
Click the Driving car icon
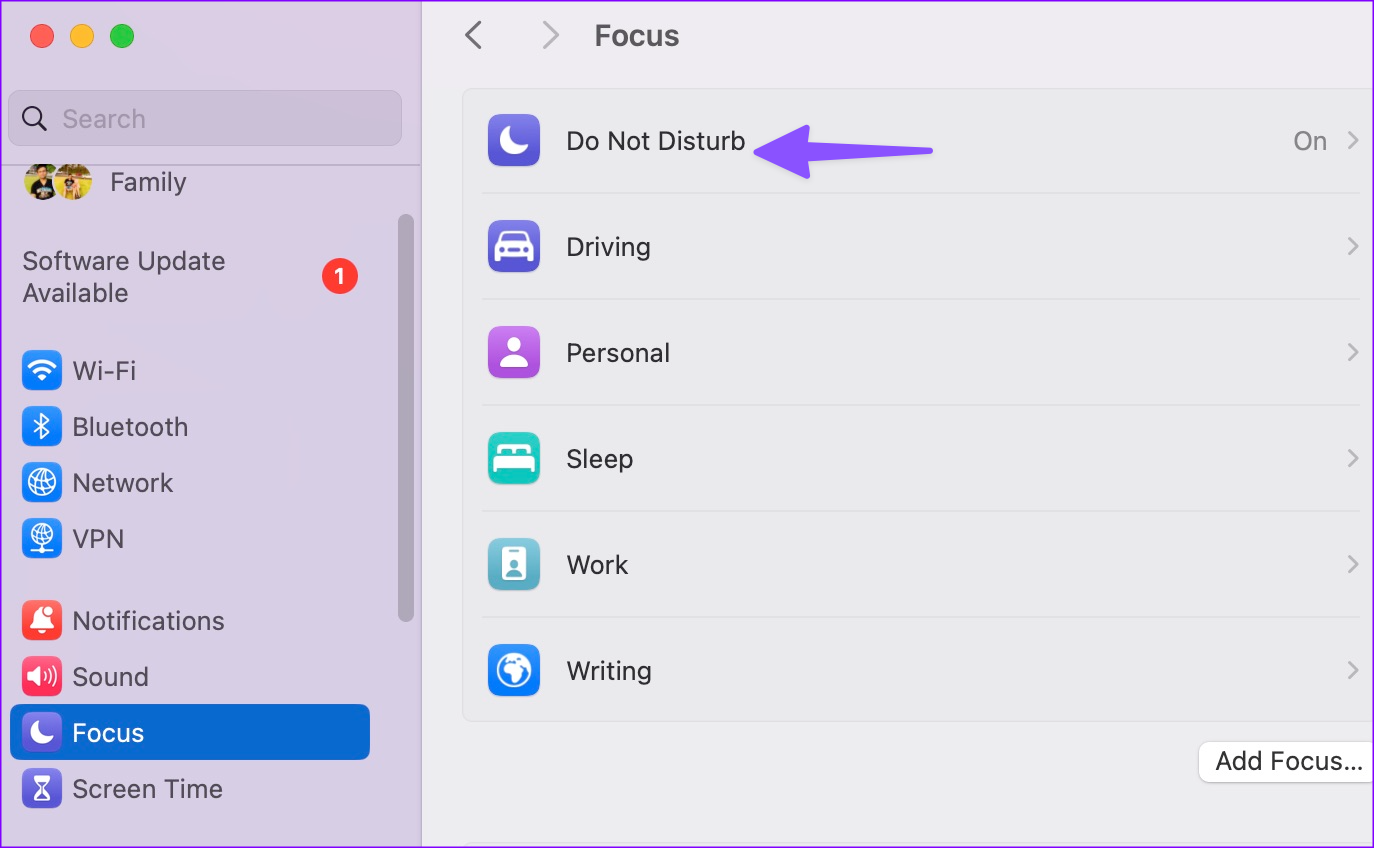[514, 247]
